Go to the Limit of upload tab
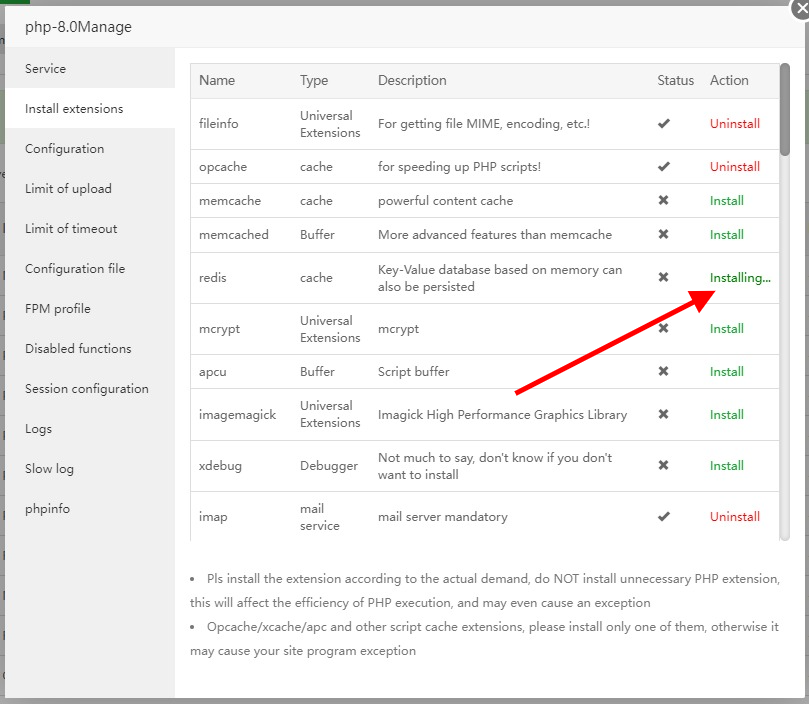 68,189
